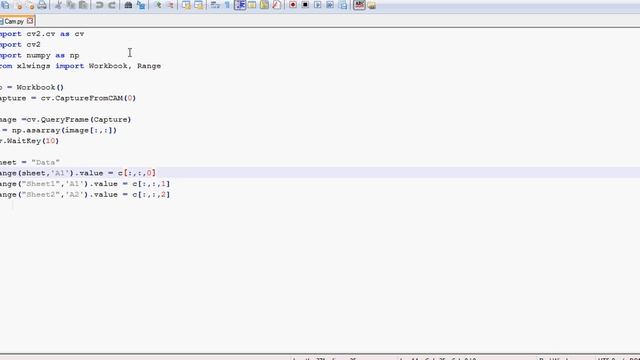Image resolution: width=640 pixels, height=360 pixels.
Task: Click the Close All documents toolbar icon
Action: [x=31, y=5]
